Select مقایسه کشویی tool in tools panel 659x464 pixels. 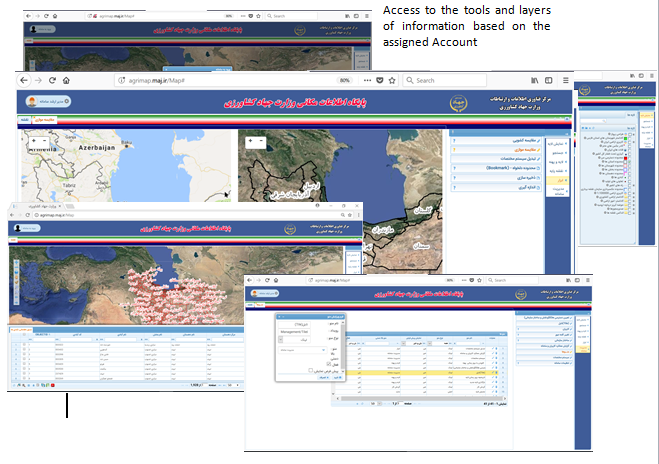(496, 141)
